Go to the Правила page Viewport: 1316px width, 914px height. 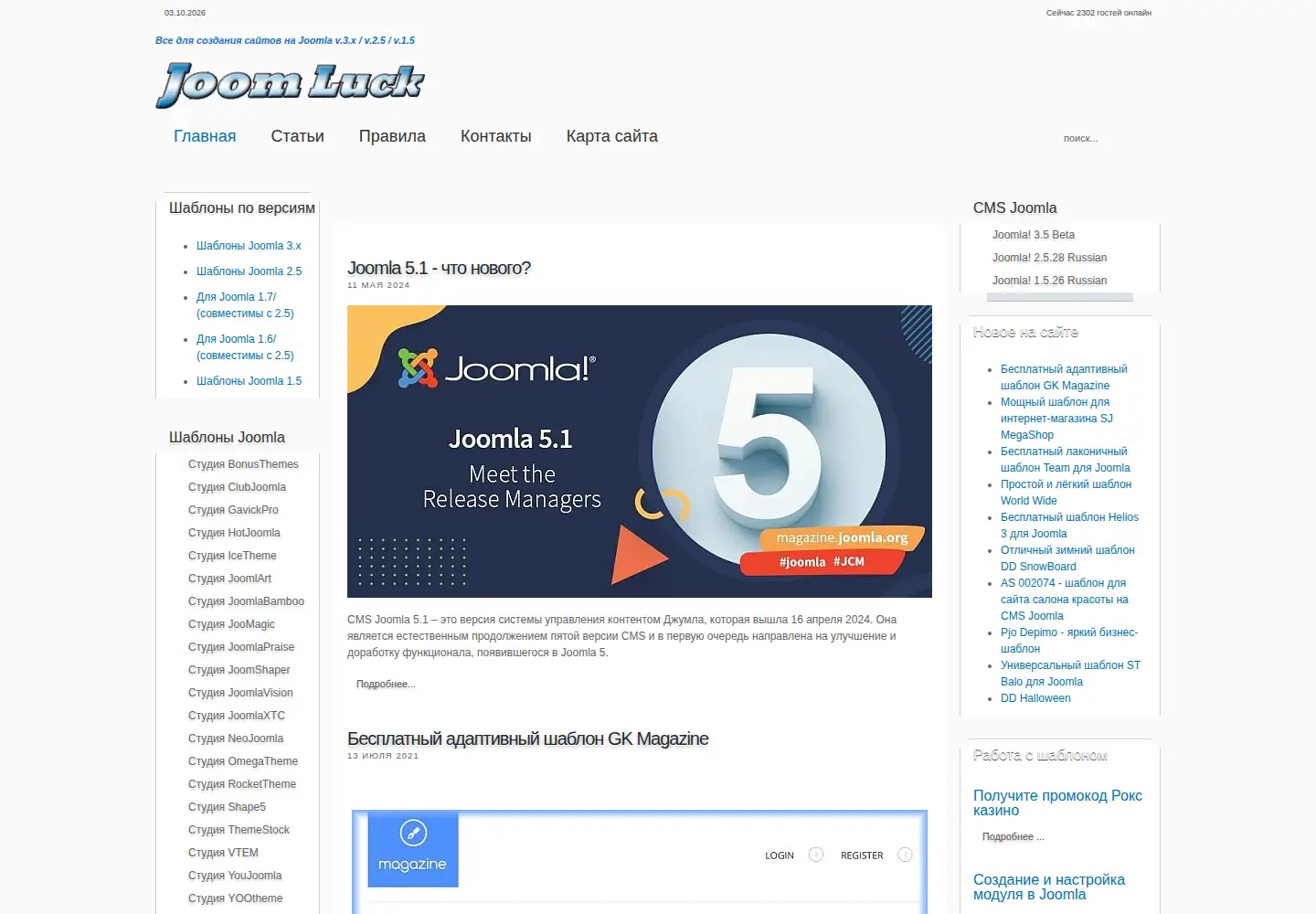(x=392, y=136)
